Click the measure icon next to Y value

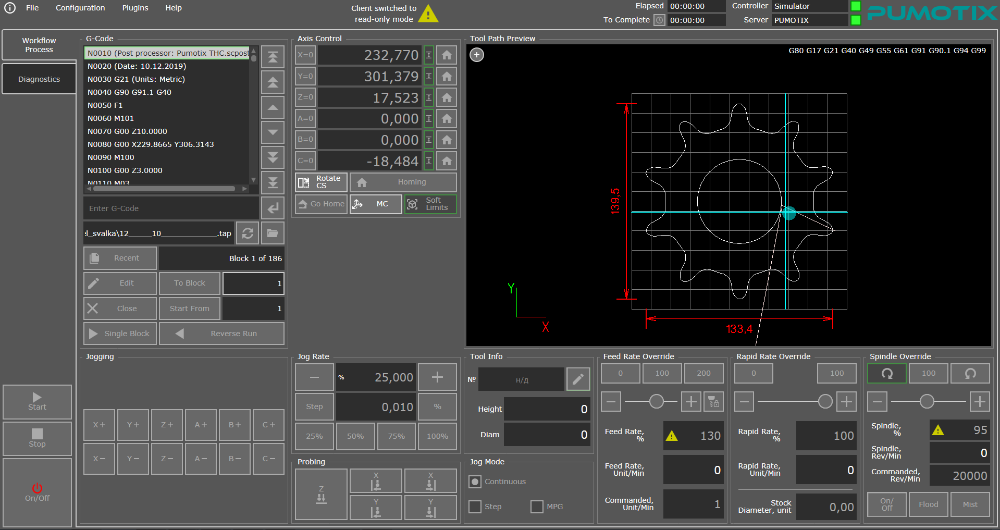point(429,77)
